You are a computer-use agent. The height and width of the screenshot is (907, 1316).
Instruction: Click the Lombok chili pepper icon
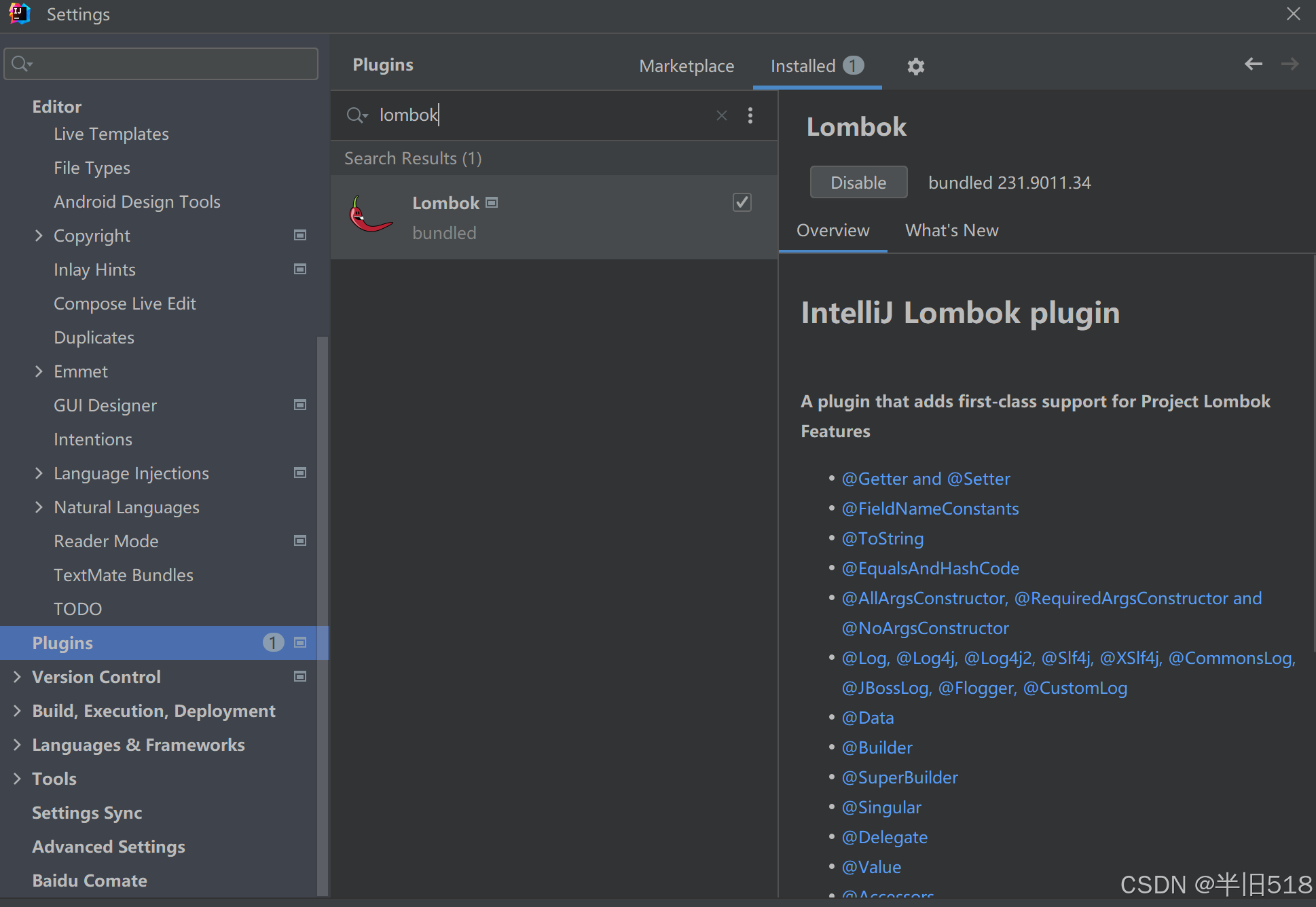click(x=370, y=215)
